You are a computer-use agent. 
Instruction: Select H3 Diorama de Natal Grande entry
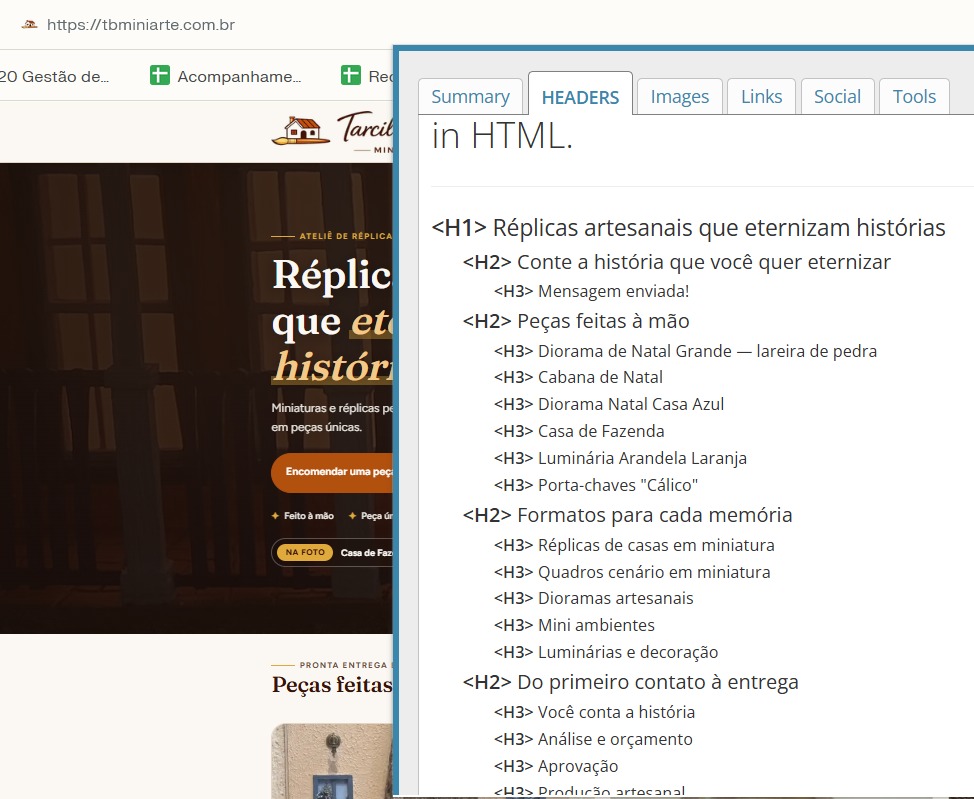pyautogui.click(x=685, y=352)
